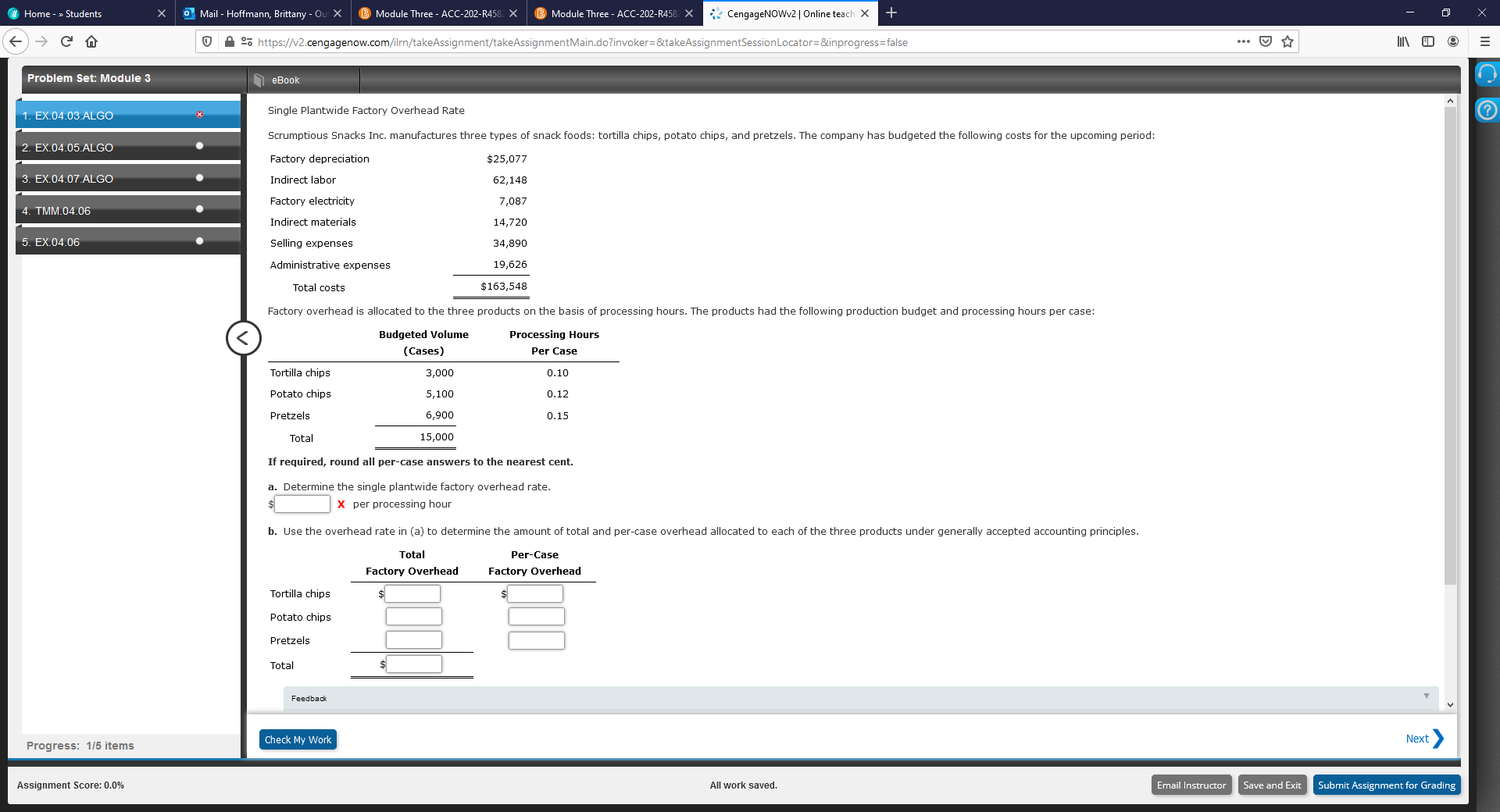Collapse the problem list side panel
This screenshot has height=812, width=1500.
click(x=243, y=338)
